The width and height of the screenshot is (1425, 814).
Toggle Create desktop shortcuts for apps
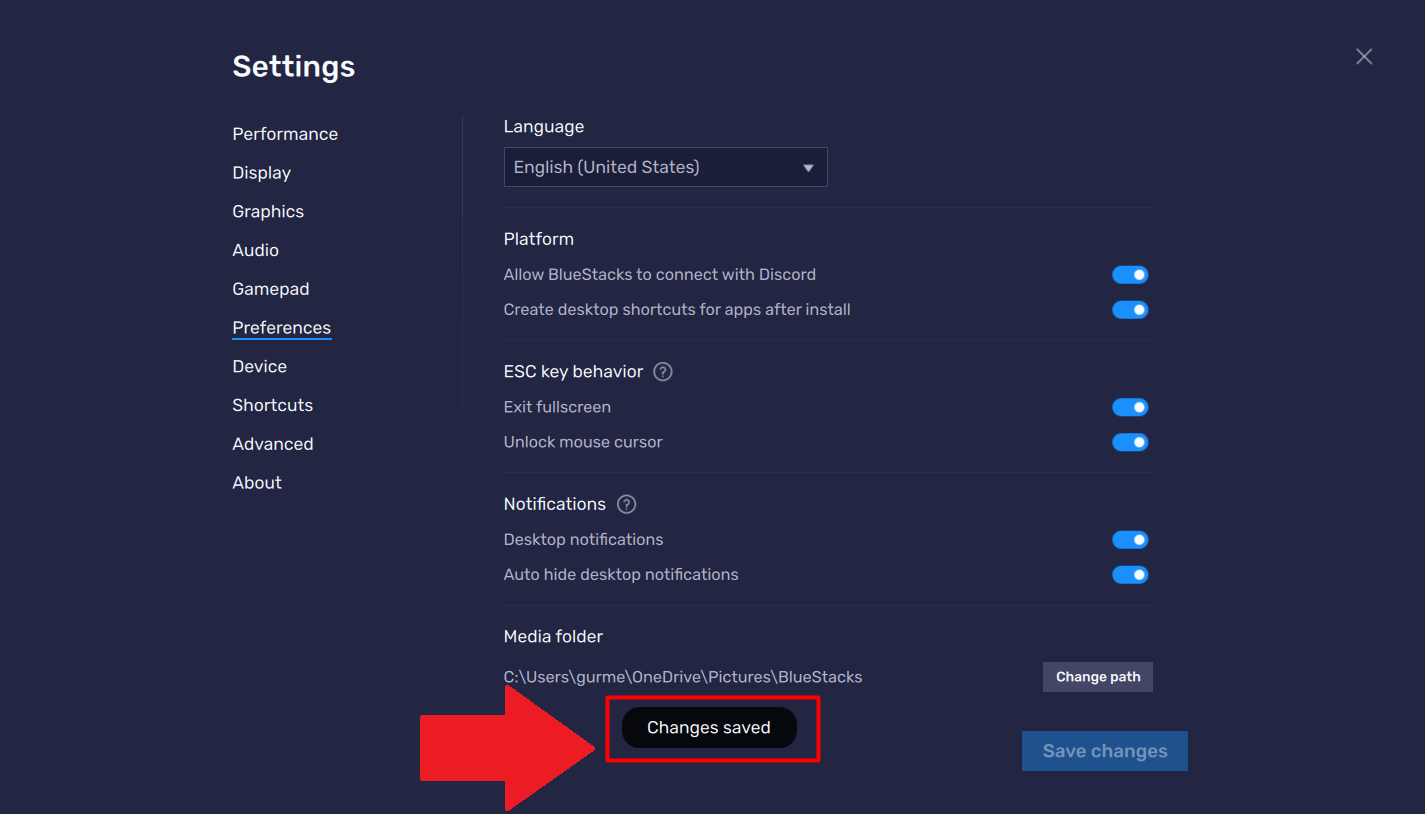pos(1130,310)
